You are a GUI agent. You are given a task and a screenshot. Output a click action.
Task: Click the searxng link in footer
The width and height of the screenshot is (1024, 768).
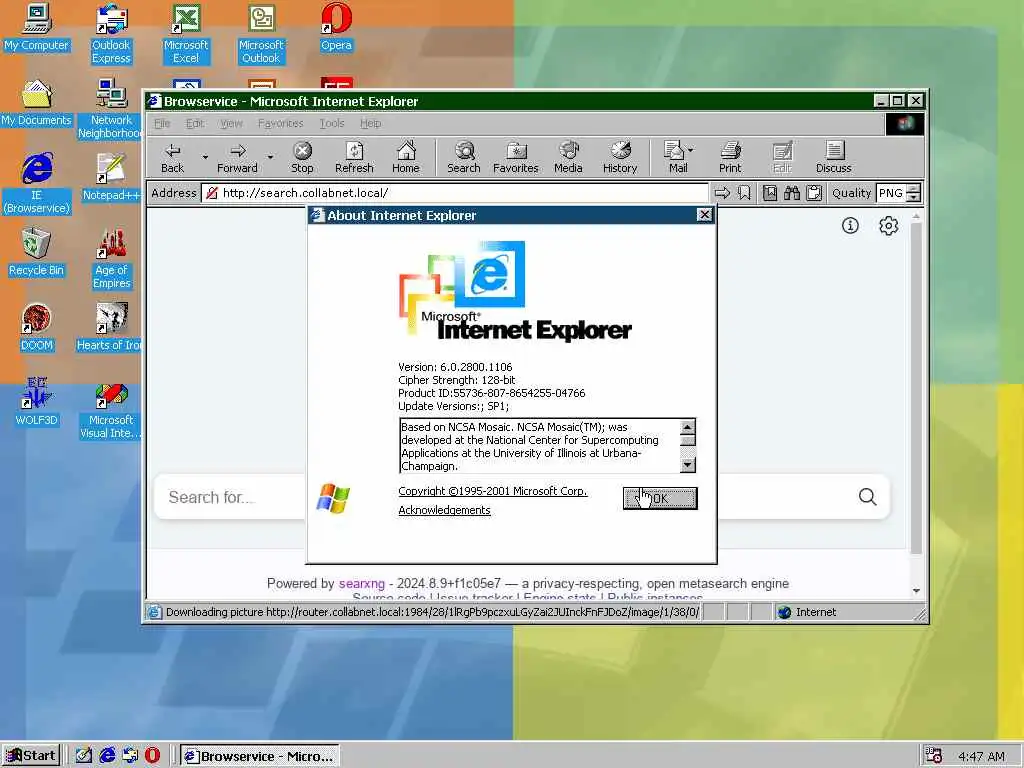361,583
